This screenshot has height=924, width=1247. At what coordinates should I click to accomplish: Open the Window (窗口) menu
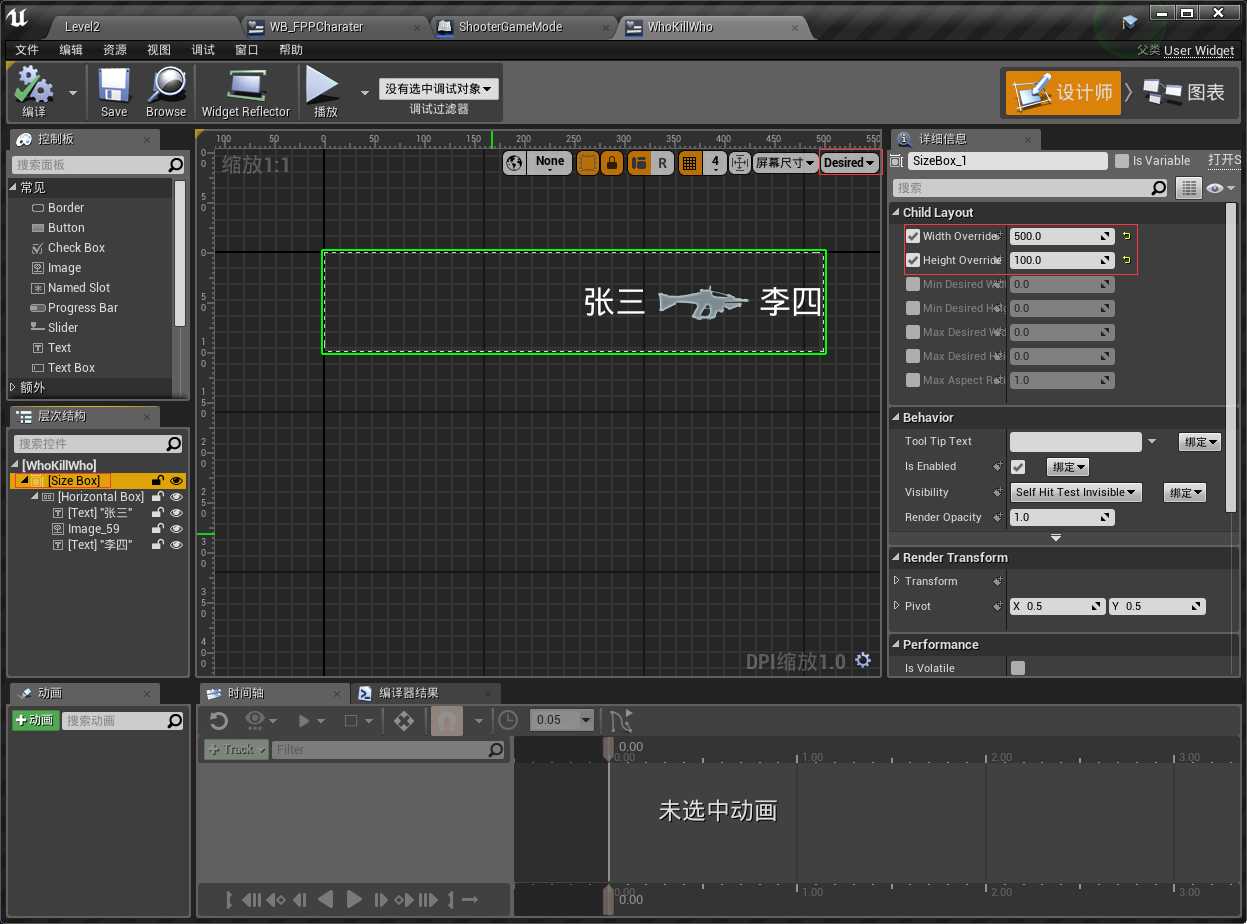pyautogui.click(x=247, y=50)
